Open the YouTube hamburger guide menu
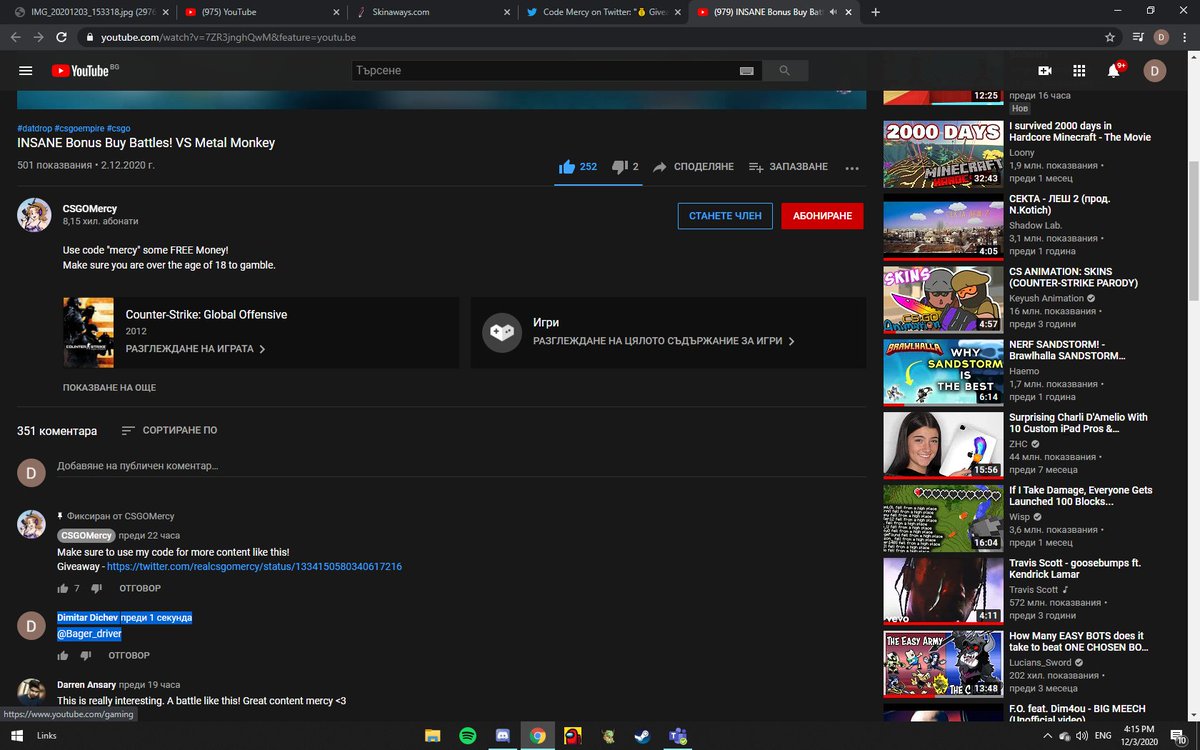 coord(26,71)
